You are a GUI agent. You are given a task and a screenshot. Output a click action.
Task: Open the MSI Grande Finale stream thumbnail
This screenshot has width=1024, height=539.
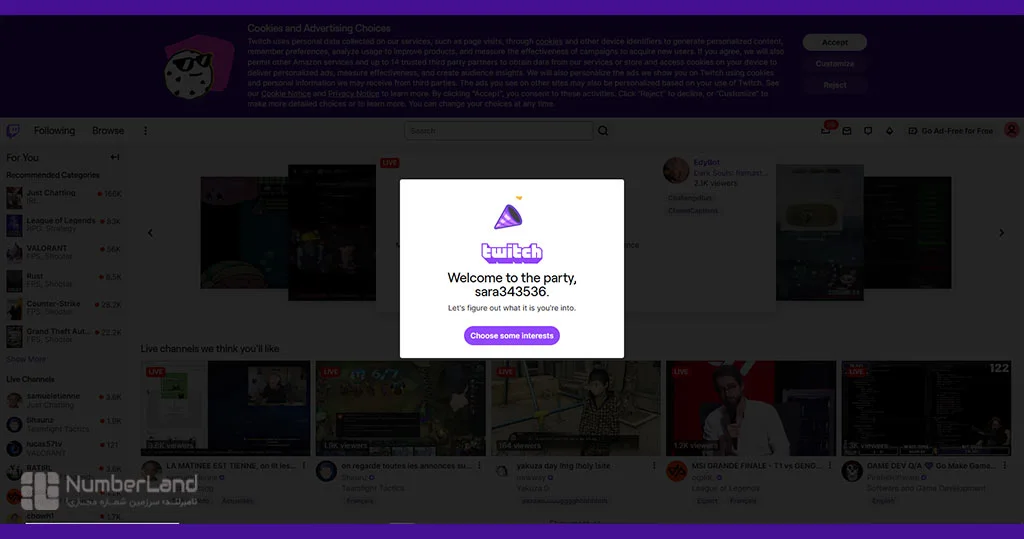[751, 408]
